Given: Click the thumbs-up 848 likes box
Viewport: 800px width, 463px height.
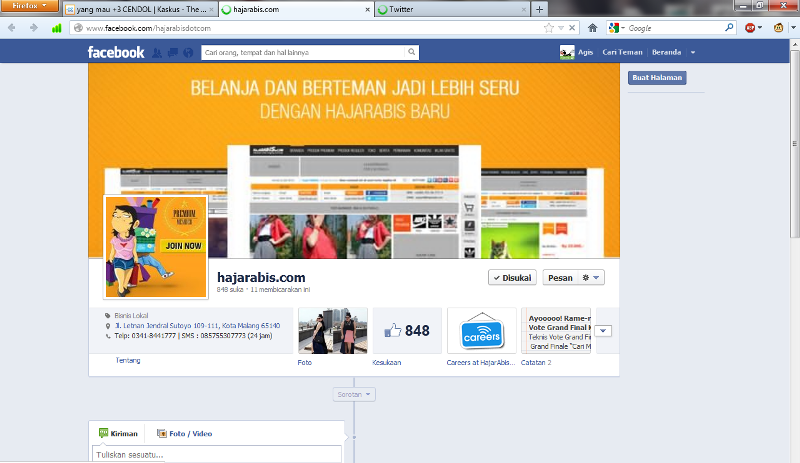Looking at the screenshot, I should 407,331.
